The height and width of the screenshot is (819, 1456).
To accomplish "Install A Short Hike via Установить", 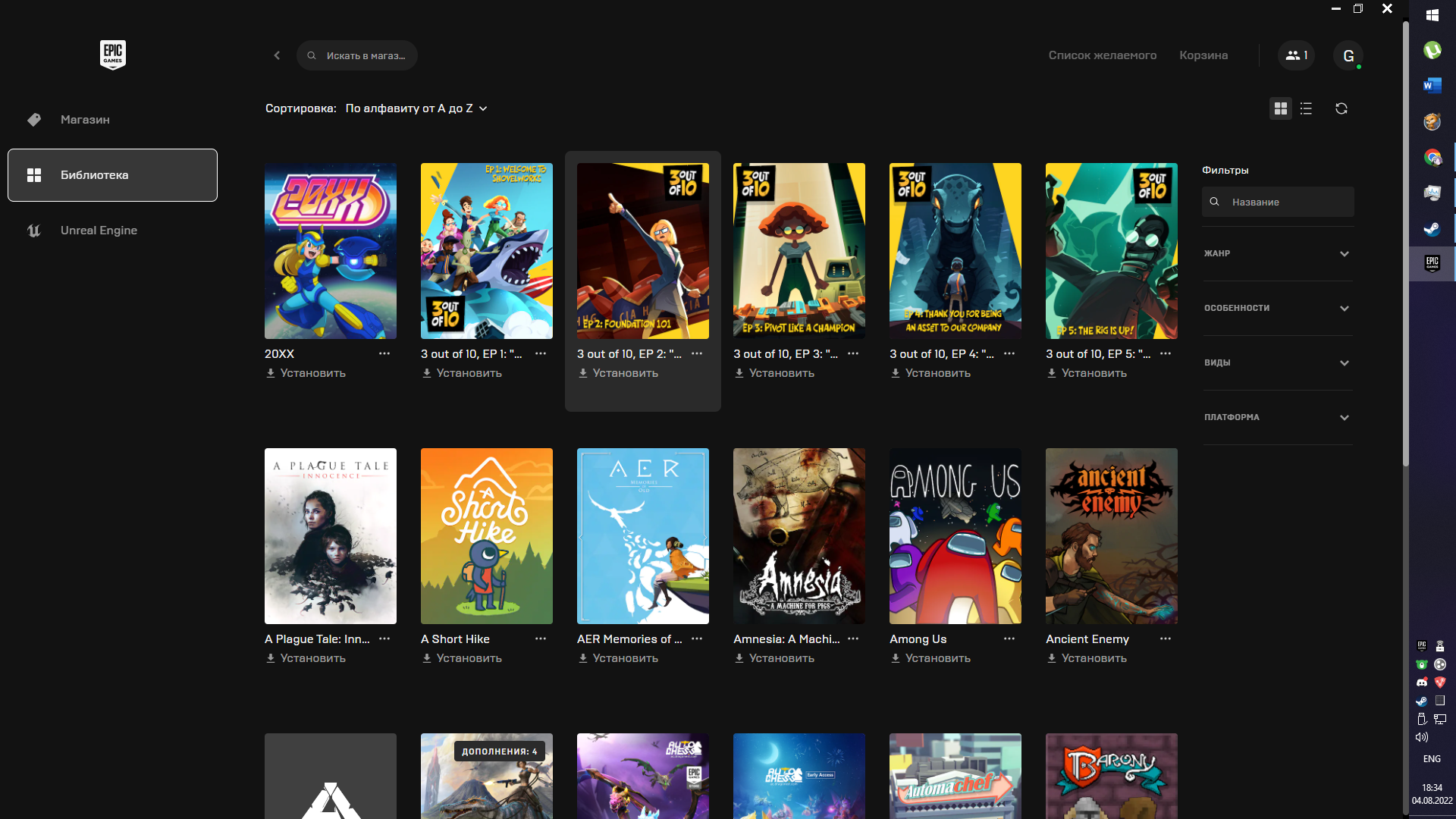I will (x=463, y=658).
